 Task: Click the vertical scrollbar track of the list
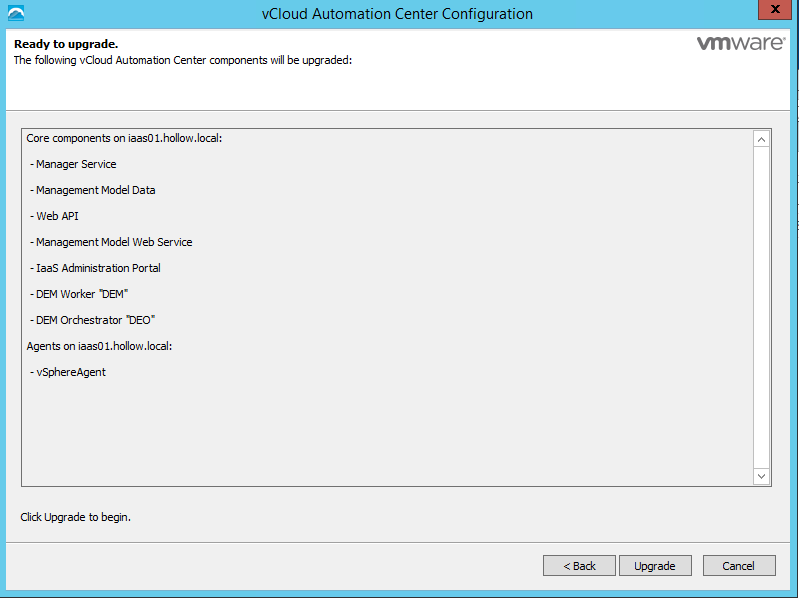[x=761, y=308]
